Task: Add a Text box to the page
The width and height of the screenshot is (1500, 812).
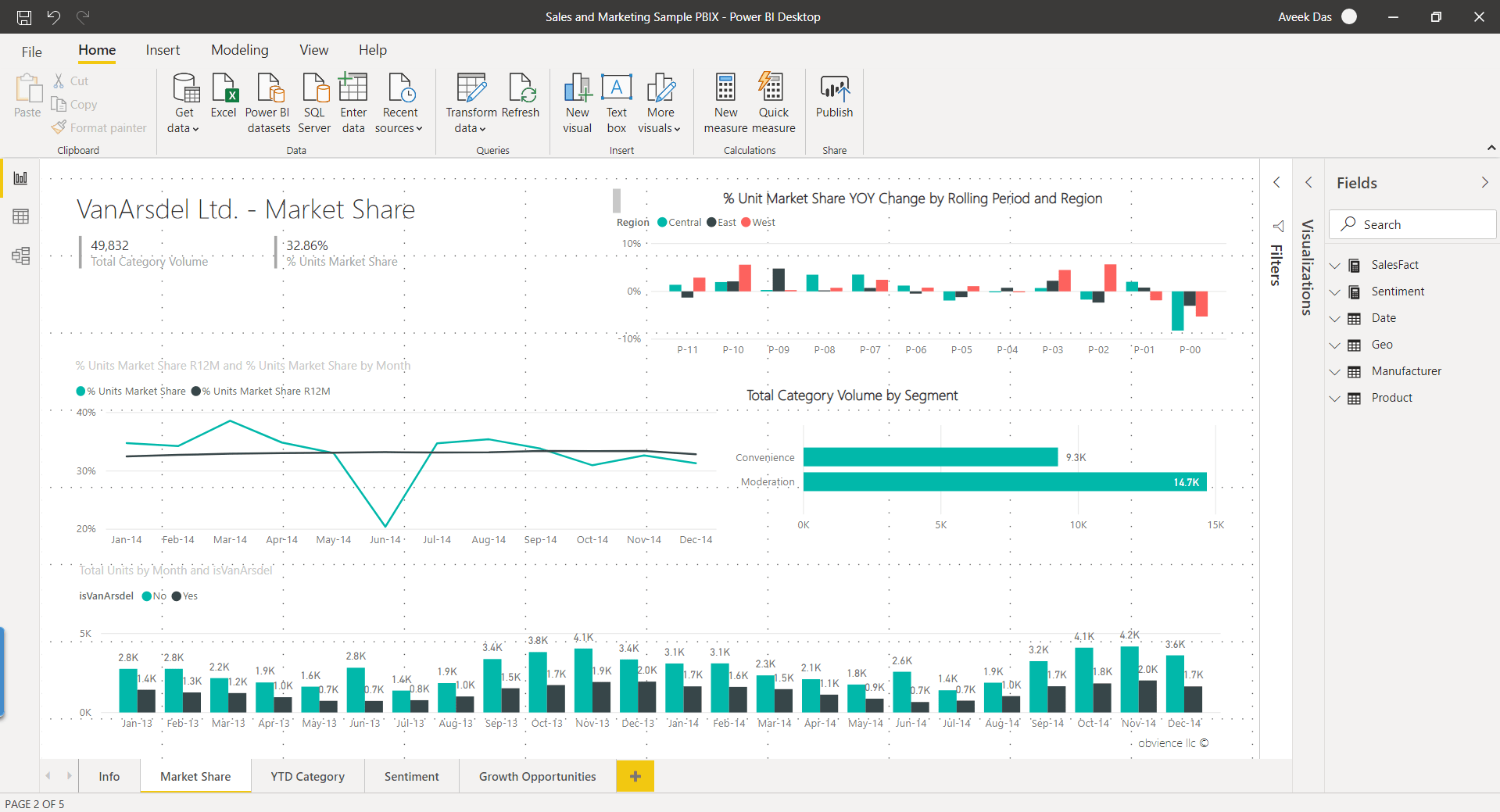Action: point(617,103)
